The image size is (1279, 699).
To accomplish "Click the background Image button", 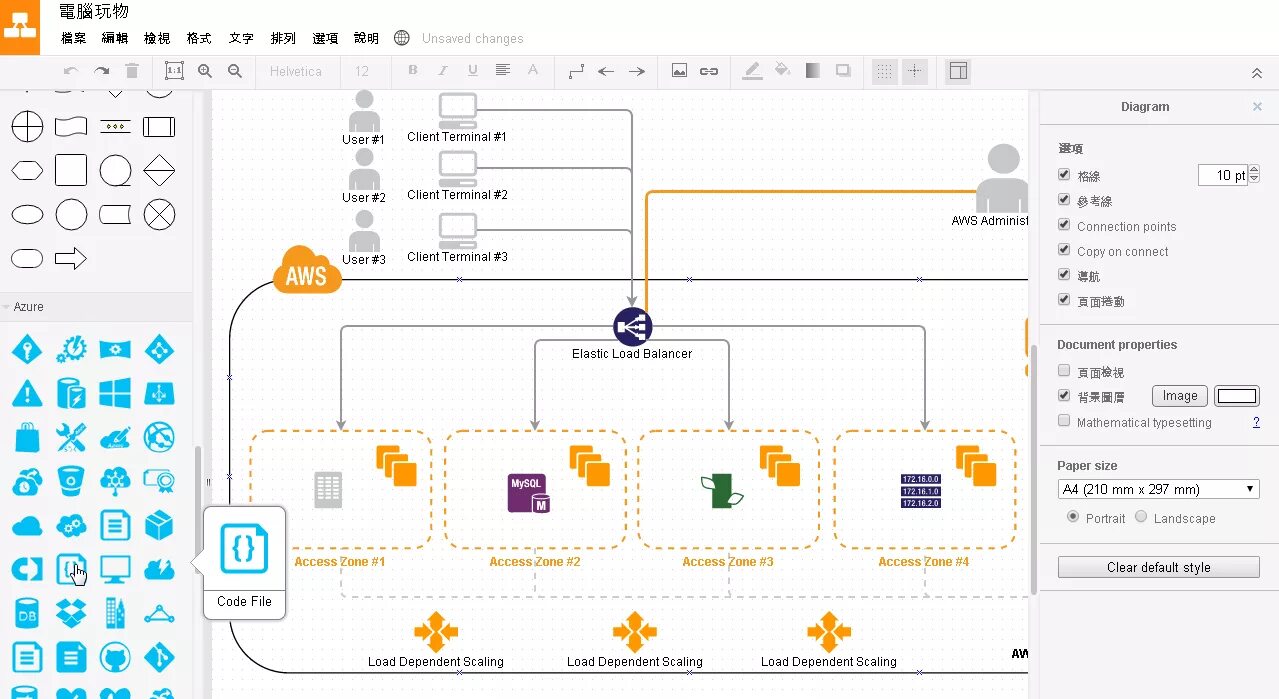I will pos(1180,396).
